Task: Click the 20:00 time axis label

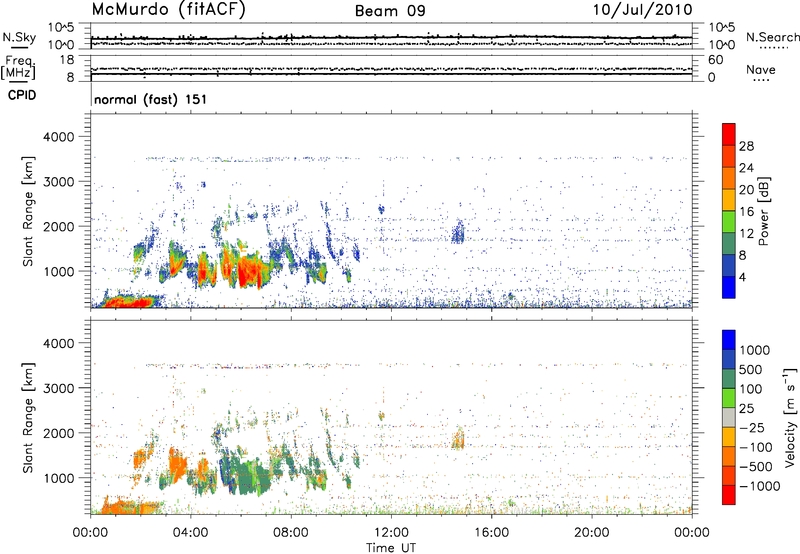Action: pyautogui.click(x=591, y=533)
